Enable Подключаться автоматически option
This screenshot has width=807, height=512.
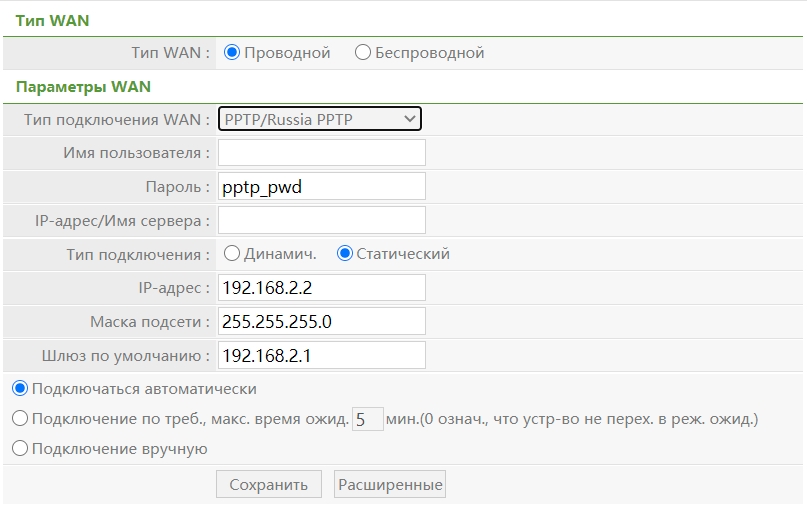click(x=20, y=388)
